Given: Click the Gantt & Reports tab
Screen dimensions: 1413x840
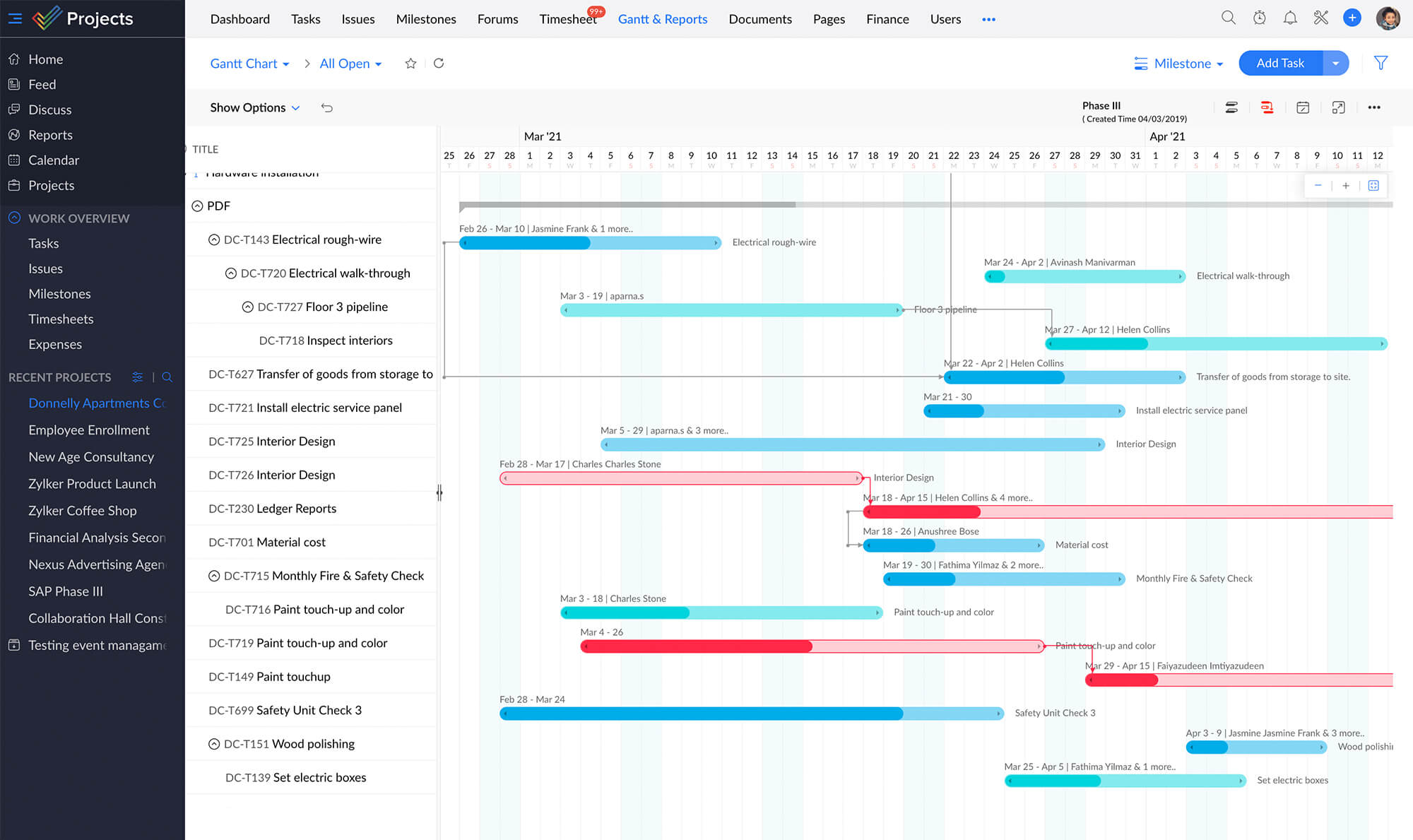Looking at the screenshot, I should coord(662,19).
